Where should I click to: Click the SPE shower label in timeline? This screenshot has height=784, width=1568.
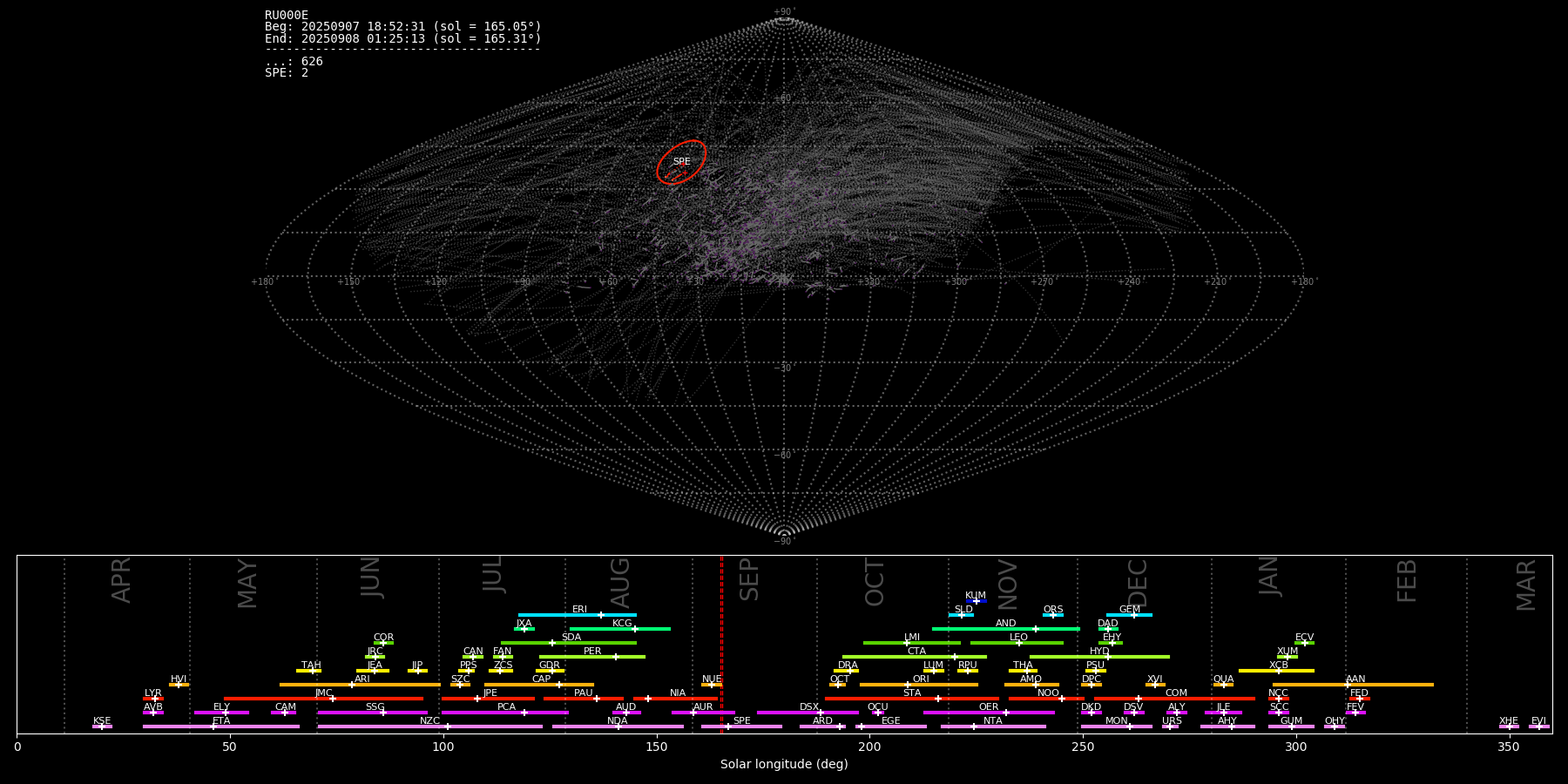pyautogui.click(x=742, y=720)
